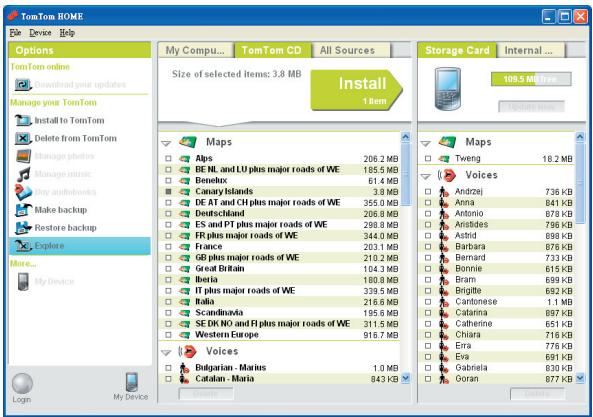Viewport: 593px width, 417px height.
Task: Open the Device menu
Action: coord(40,33)
